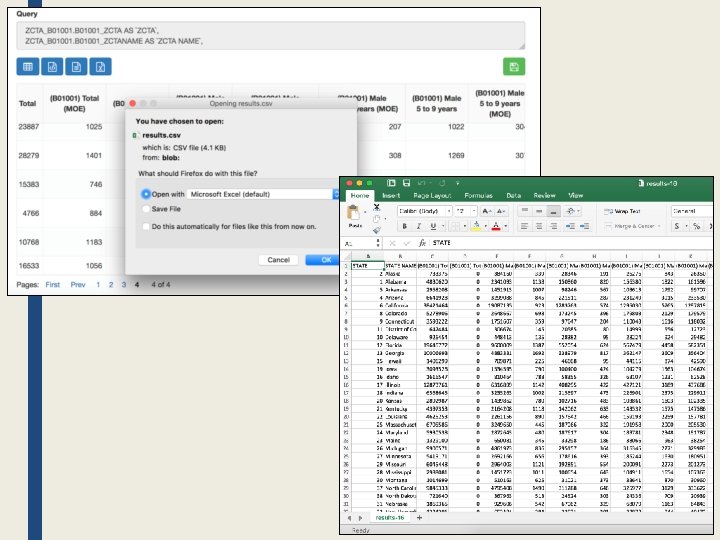Image resolution: width=720 pixels, height=540 pixels.
Task: Click the green save results icon
Action: pyautogui.click(x=513, y=67)
